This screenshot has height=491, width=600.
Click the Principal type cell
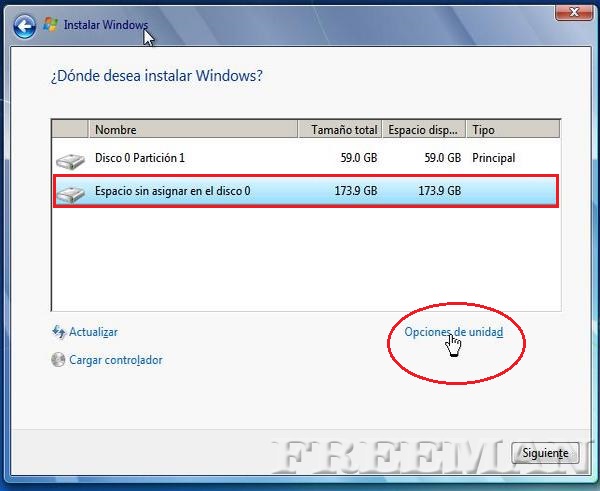(x=494, y=158)
